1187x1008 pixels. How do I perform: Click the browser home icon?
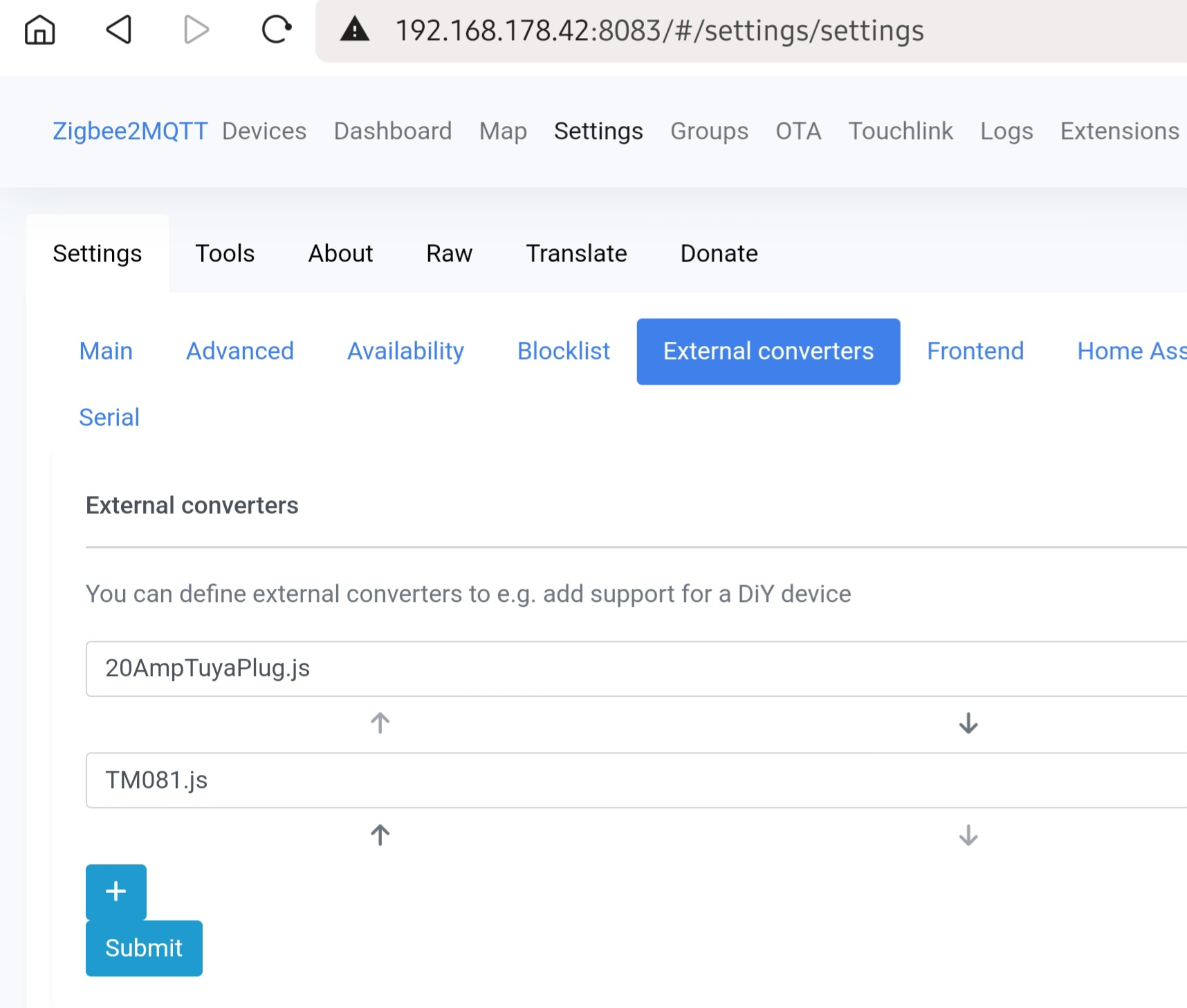(39, 30)
